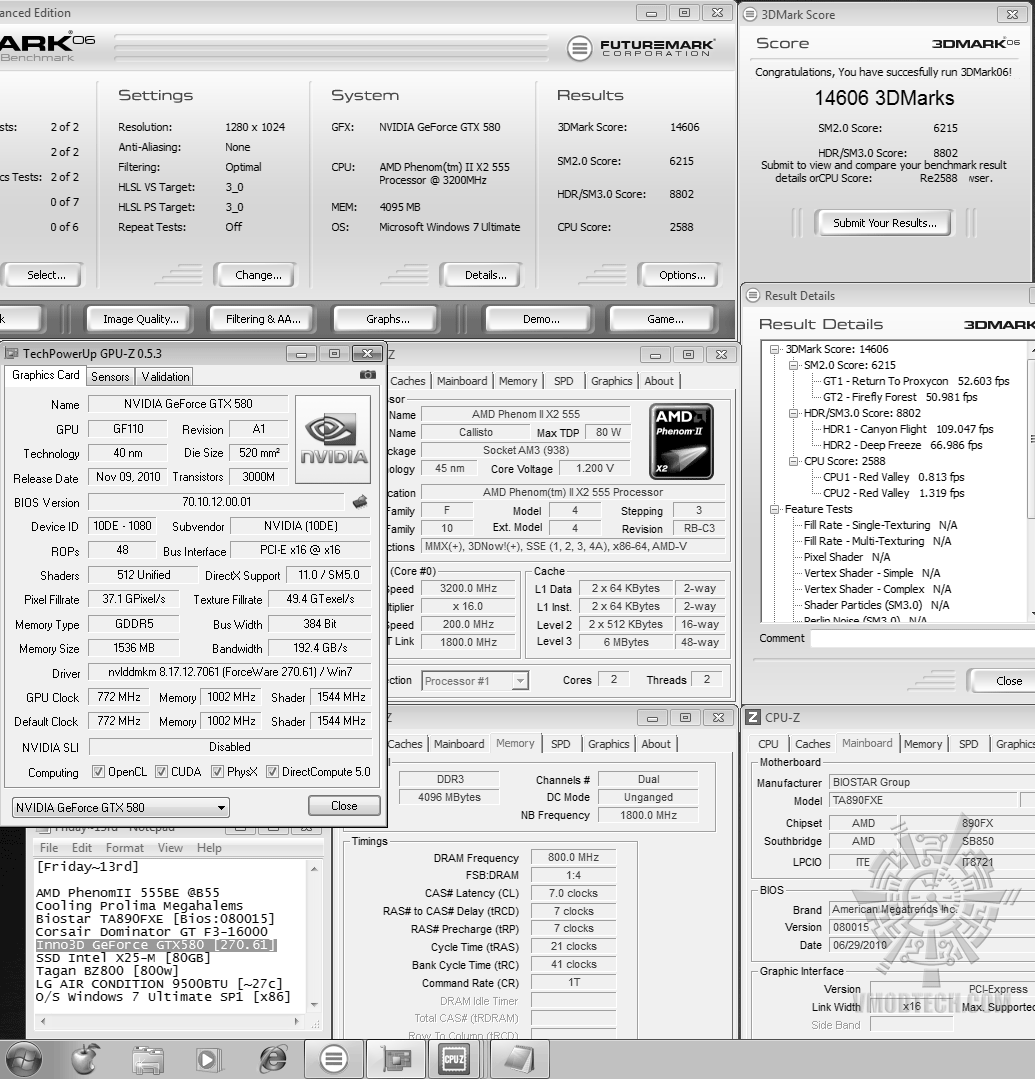Click the Close button in GPU-Z
The height and width of the screenshot is (1079, 1035).
(x=344, y=806)
